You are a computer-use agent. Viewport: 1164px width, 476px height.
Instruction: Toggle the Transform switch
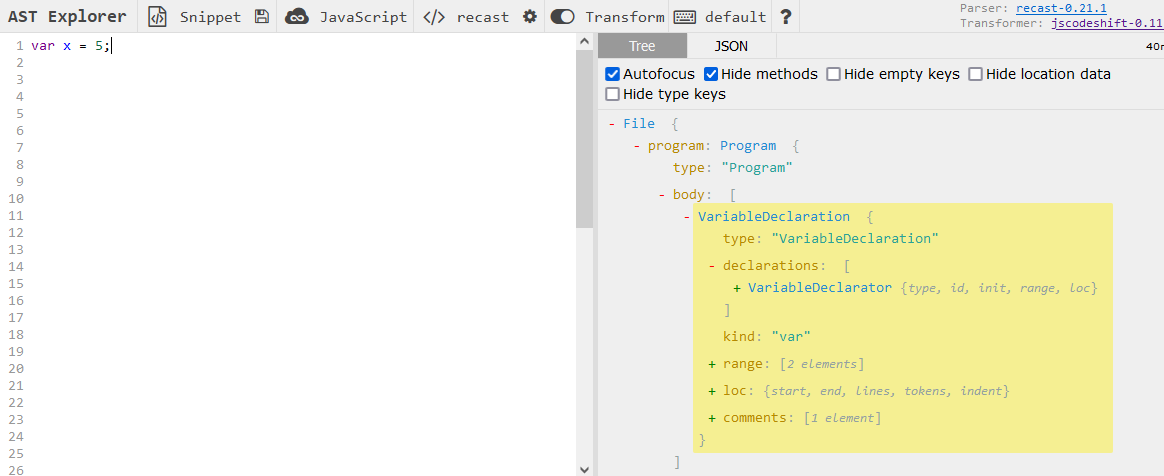[563, 16]
